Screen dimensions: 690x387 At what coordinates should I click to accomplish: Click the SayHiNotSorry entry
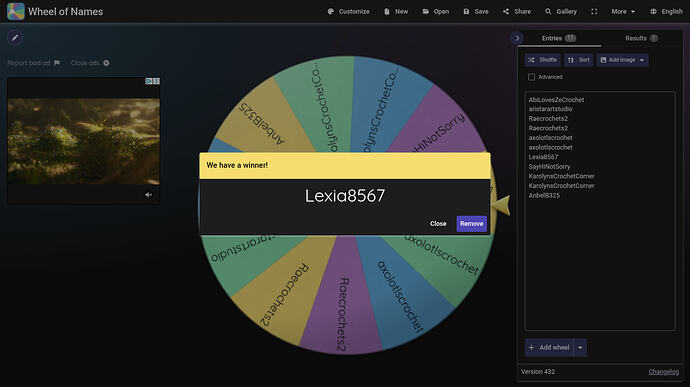click(549, 166)
